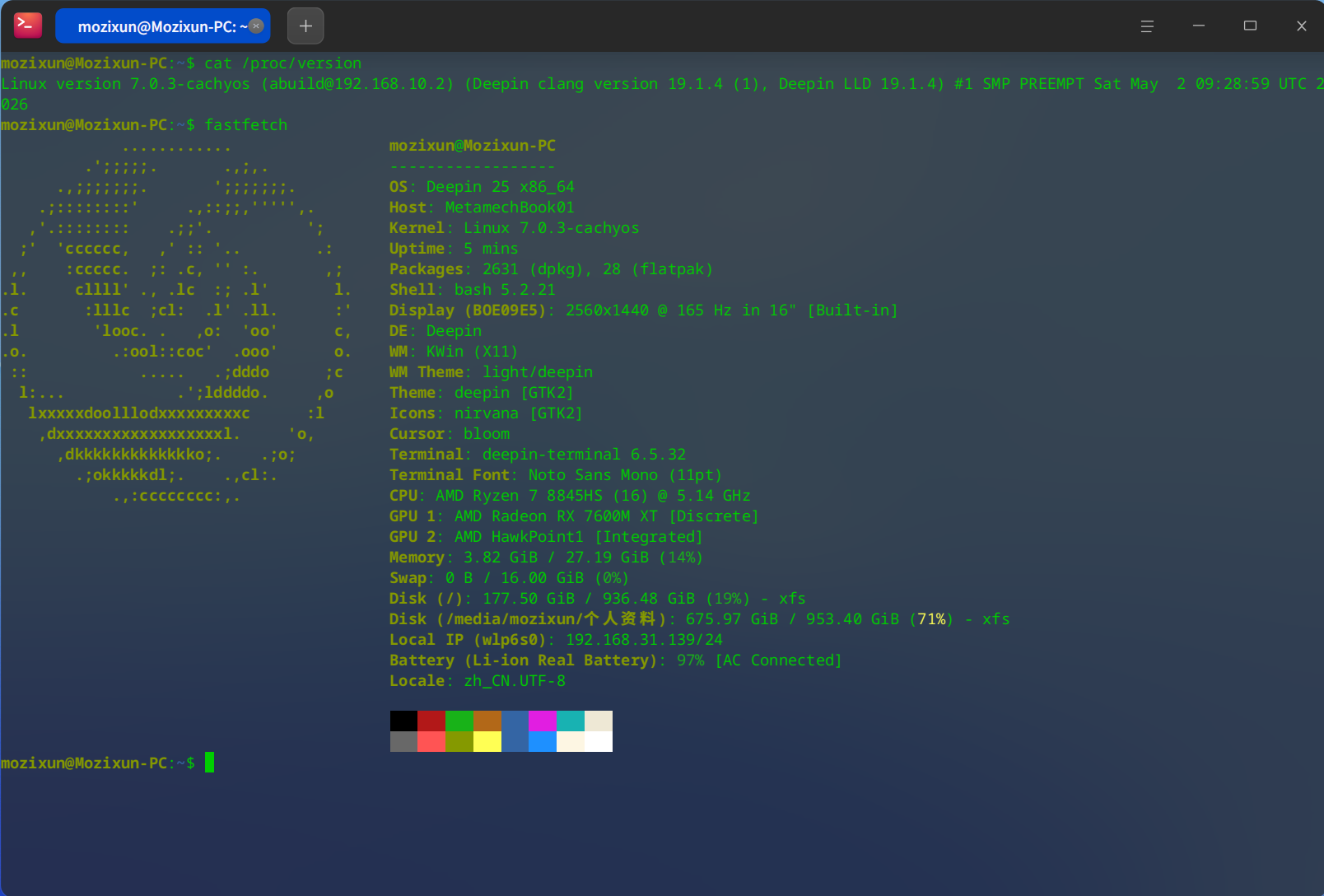Open a new tab with plus button
This screenshot has width=1324, height=896.
point(305,26)
